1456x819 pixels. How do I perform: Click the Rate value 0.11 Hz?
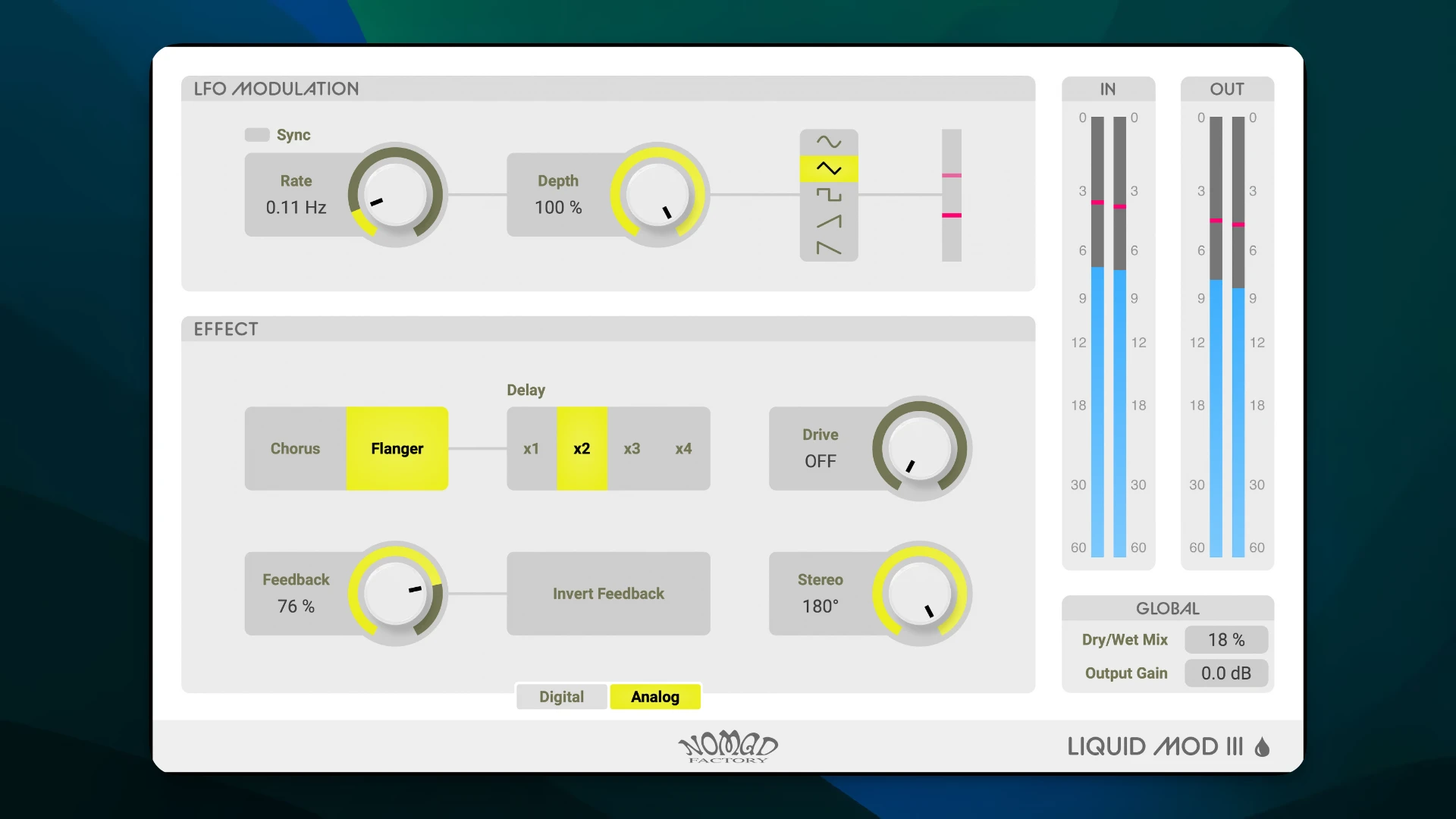(x=296, y=207)
